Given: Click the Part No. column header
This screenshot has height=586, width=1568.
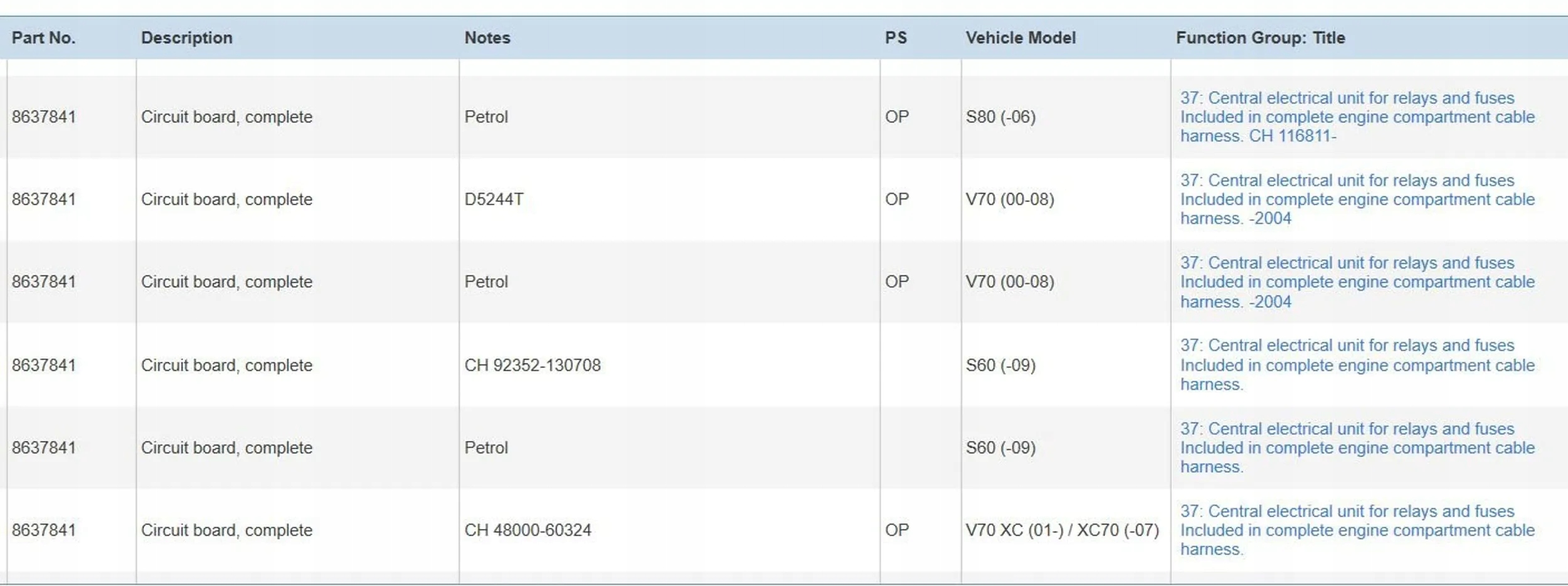Looking at the screenshot, I should click(43, 38).
